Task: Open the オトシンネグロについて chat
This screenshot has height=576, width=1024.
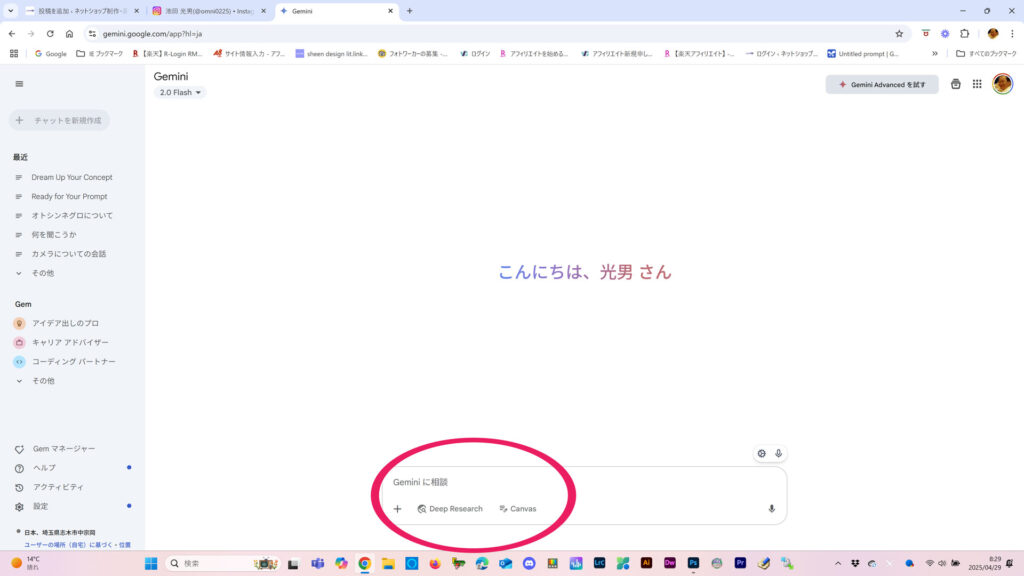Action: click(72, 216)
